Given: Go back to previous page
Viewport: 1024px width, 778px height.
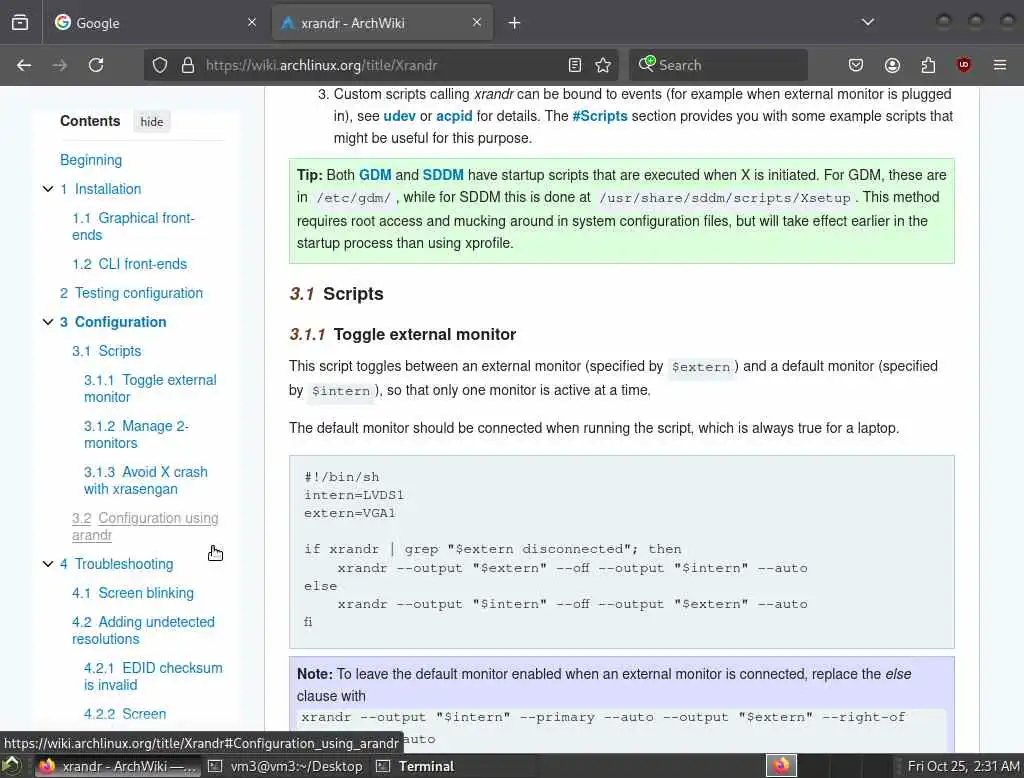Looking at the screenshot, I should (x=24, y=65).
